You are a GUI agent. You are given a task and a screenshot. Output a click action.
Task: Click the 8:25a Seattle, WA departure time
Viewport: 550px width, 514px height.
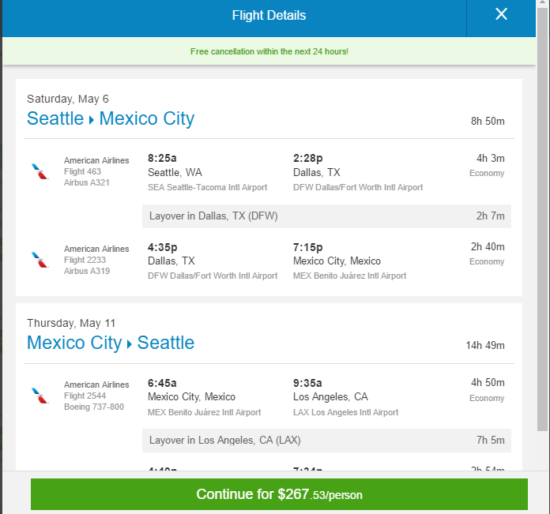point(162,158)
